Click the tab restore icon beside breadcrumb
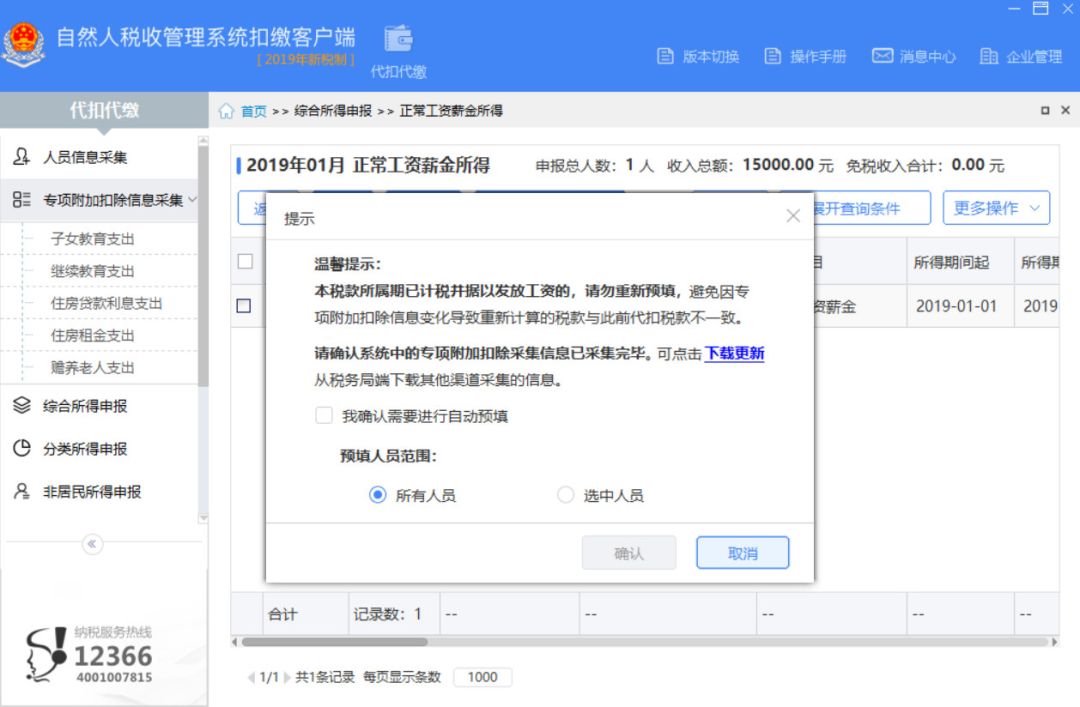 (1045, 110)
